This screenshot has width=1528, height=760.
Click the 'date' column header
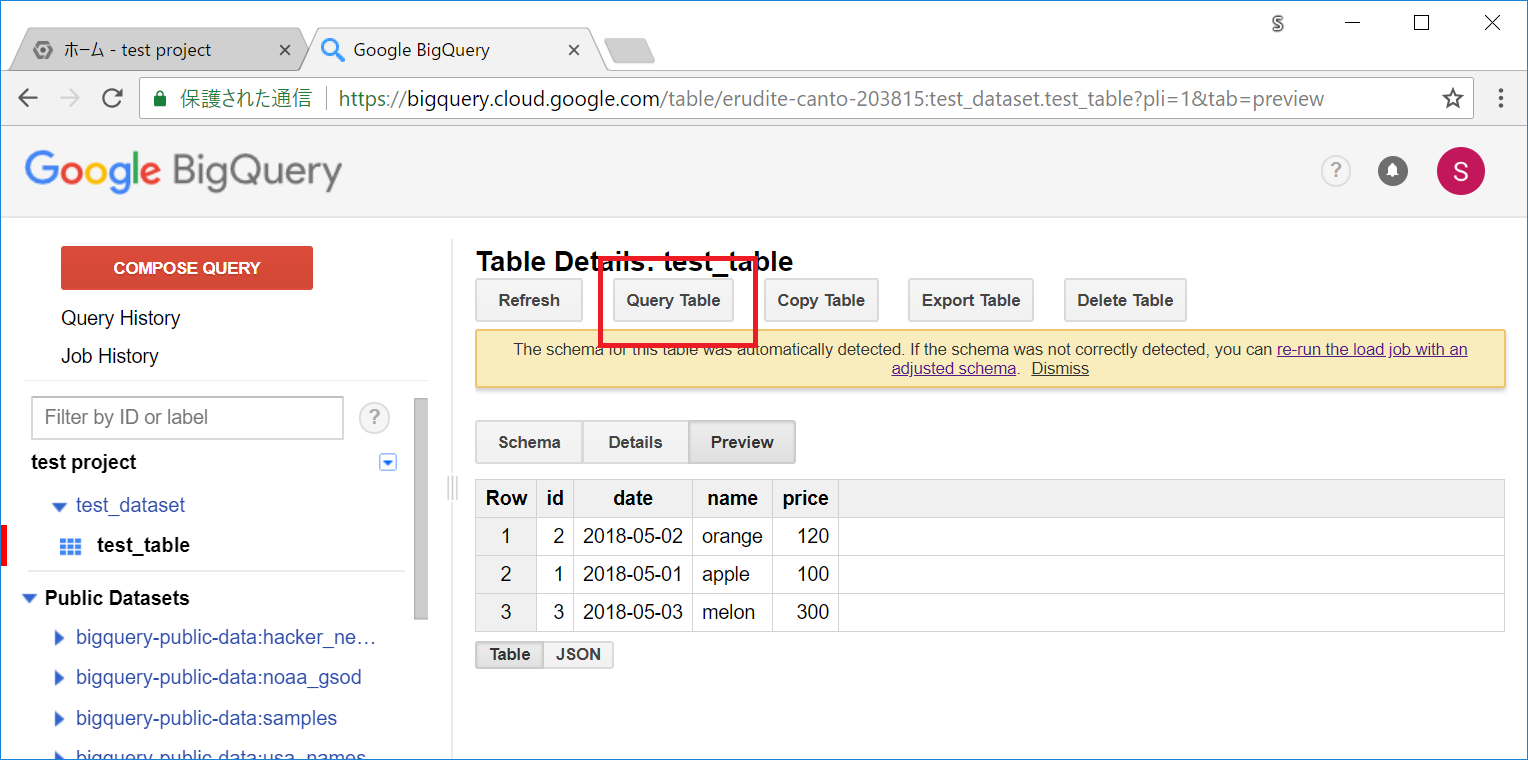click(x=633, y=498)
